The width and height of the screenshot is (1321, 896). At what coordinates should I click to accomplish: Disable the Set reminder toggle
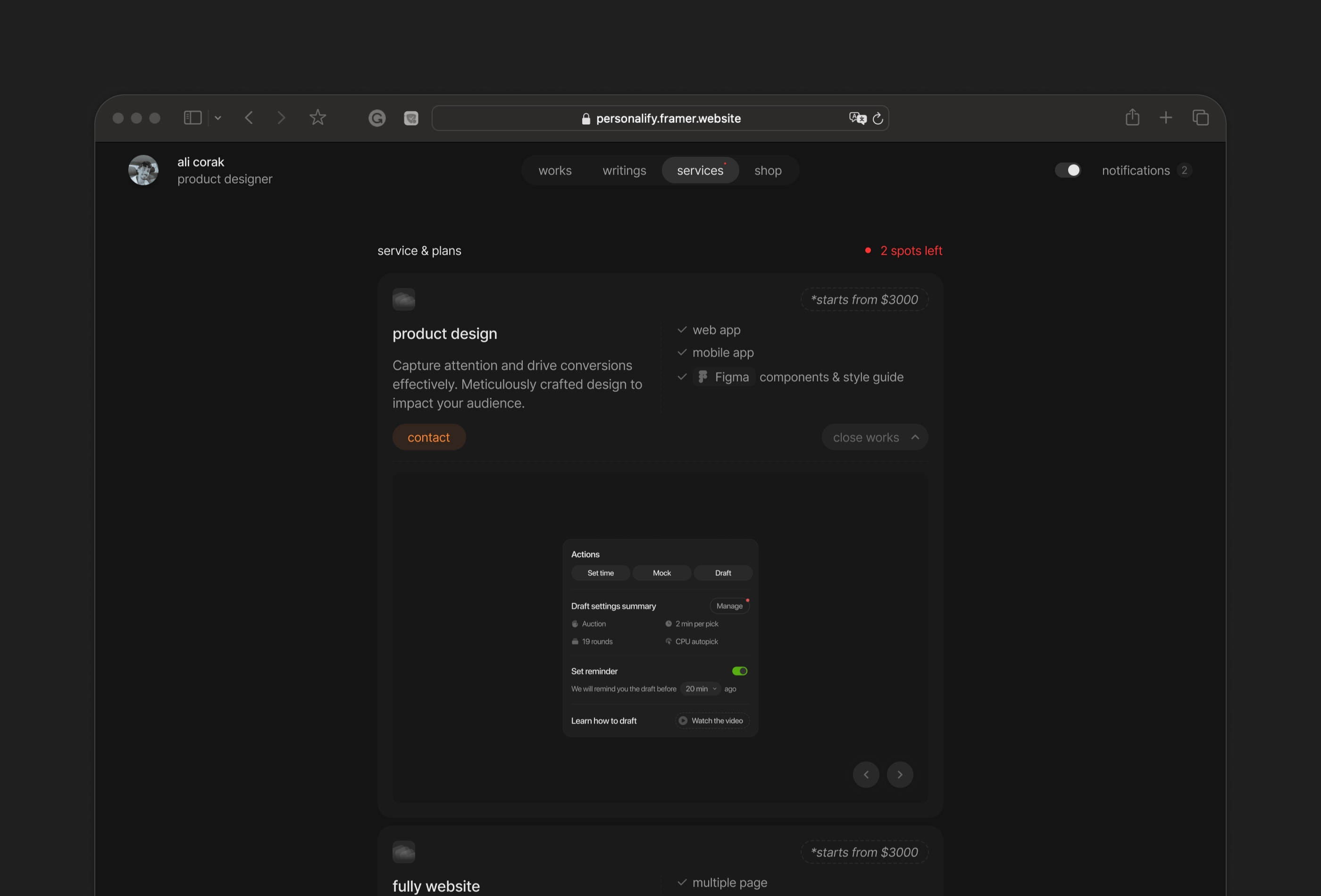pyautogui.click(x=739, y=671)
